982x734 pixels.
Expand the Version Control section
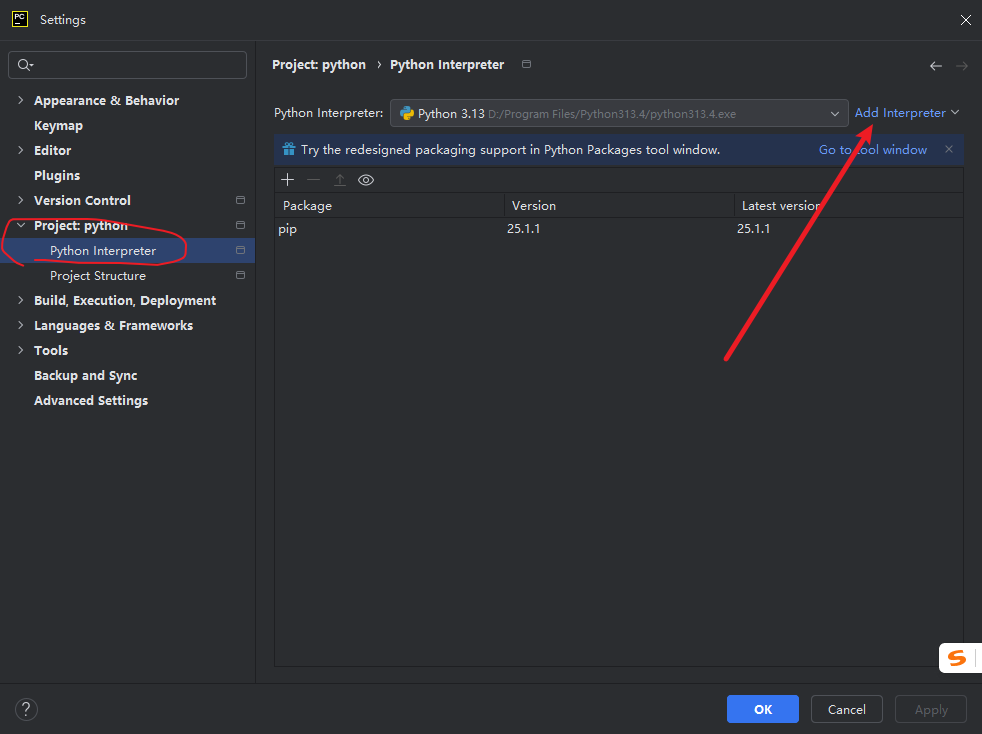coord(21,200)
